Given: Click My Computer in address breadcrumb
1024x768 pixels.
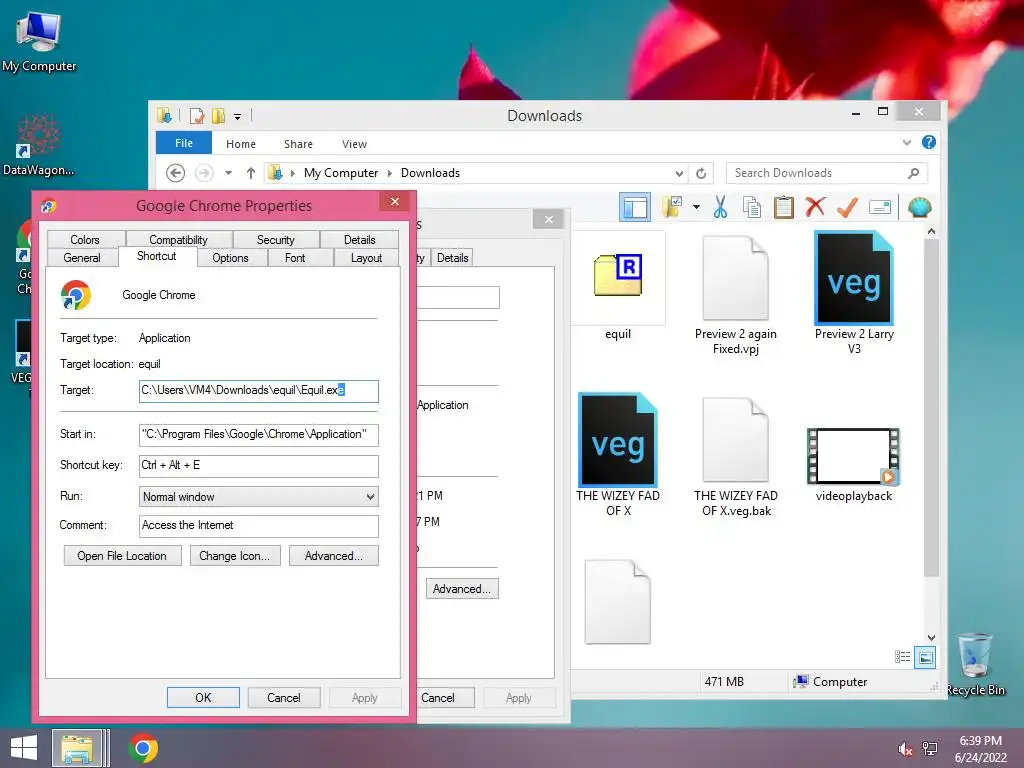Looking at the screenshot, I should pyautogui.click(x=341, y=173).
